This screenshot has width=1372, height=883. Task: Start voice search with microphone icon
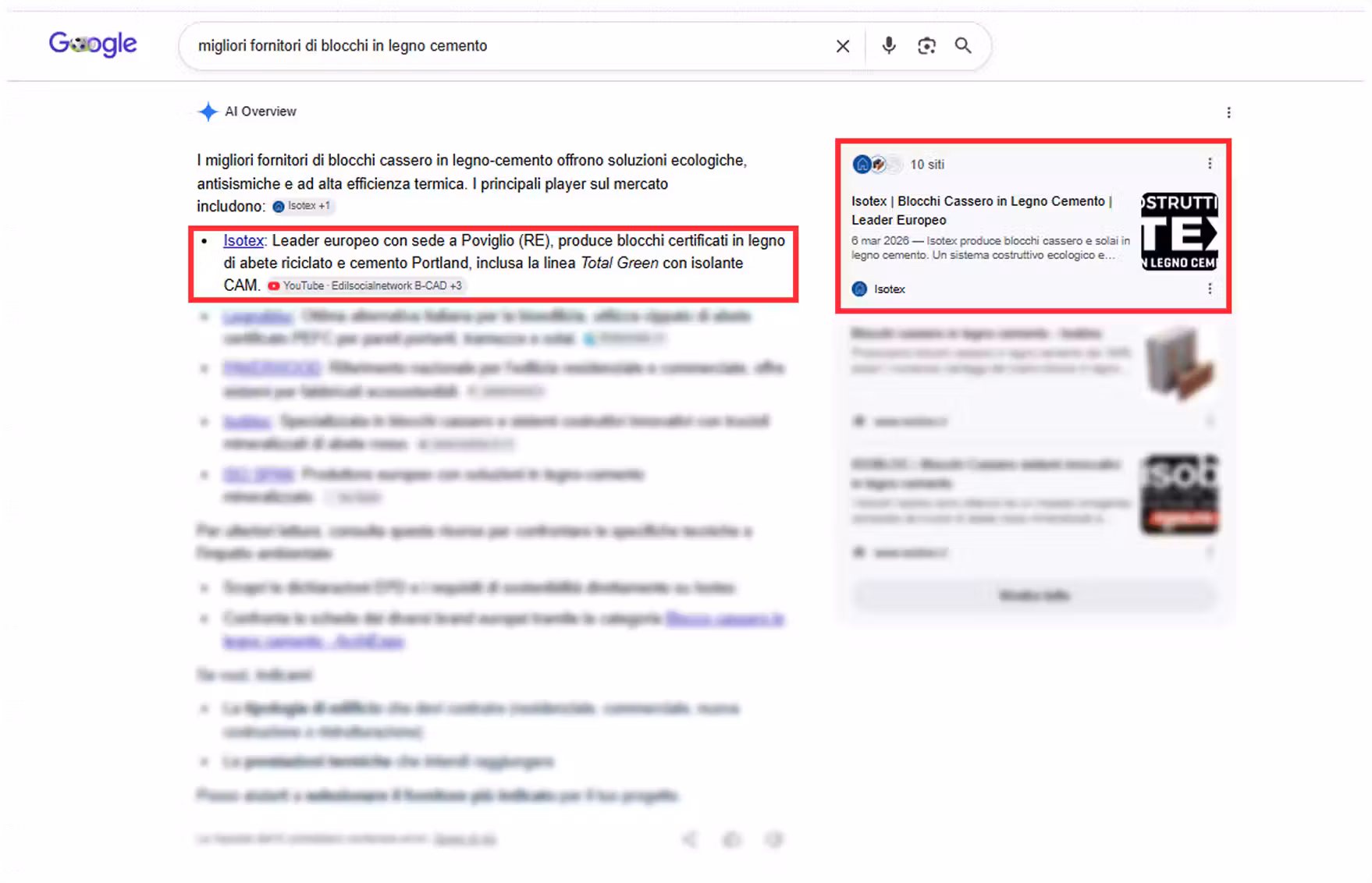coord(888,45)
